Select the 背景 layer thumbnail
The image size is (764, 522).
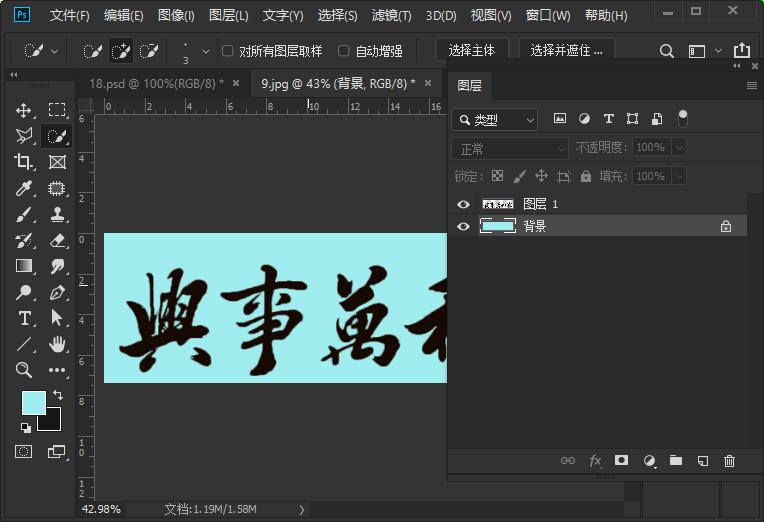(497, 226)
